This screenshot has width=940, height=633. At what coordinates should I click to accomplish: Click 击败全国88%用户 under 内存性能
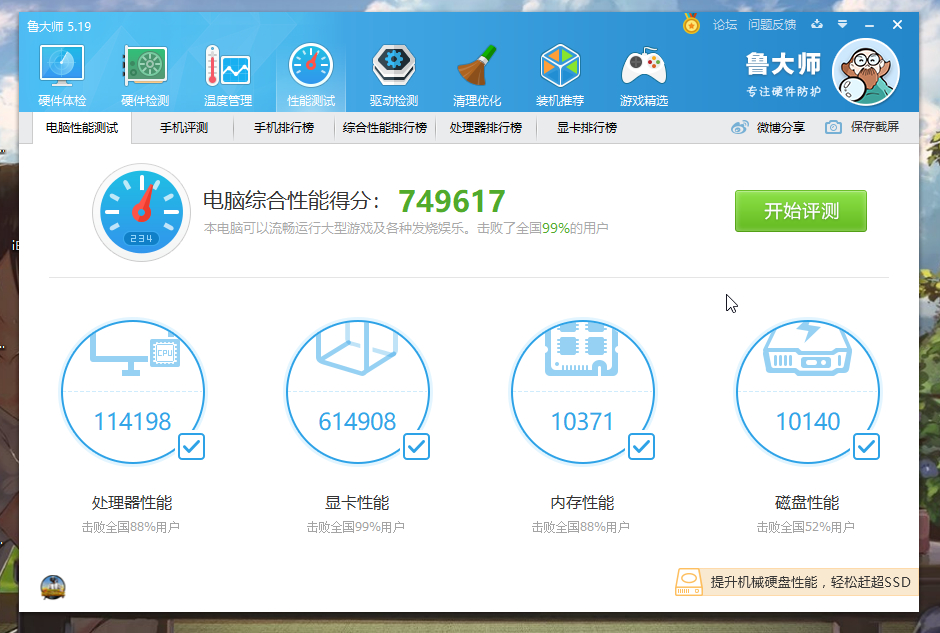pyautogui.click(x=580, y=527)
